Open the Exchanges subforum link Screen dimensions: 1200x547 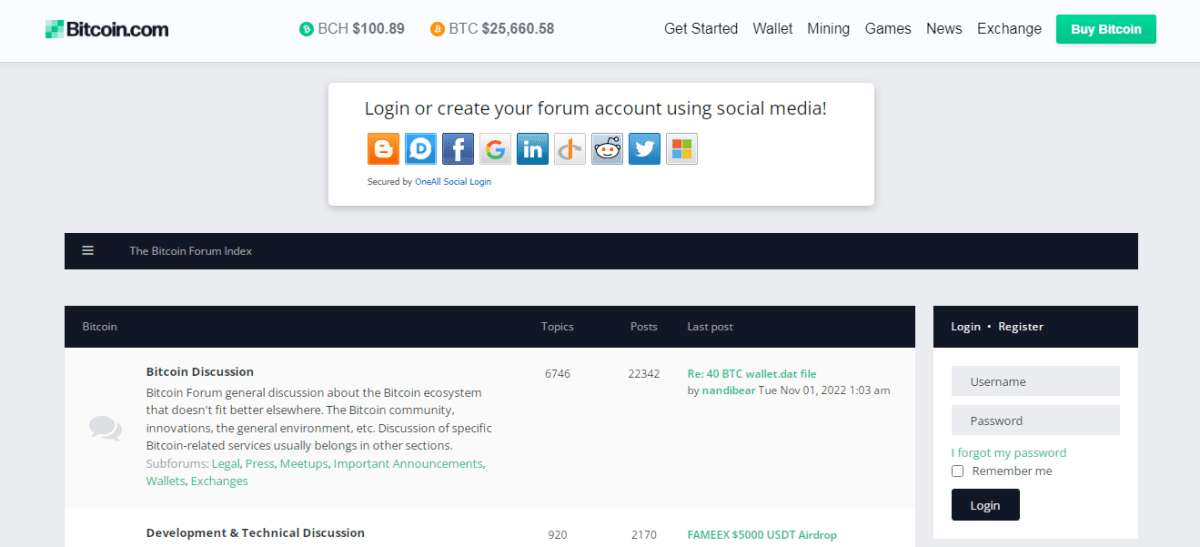(x=219, y=481)
